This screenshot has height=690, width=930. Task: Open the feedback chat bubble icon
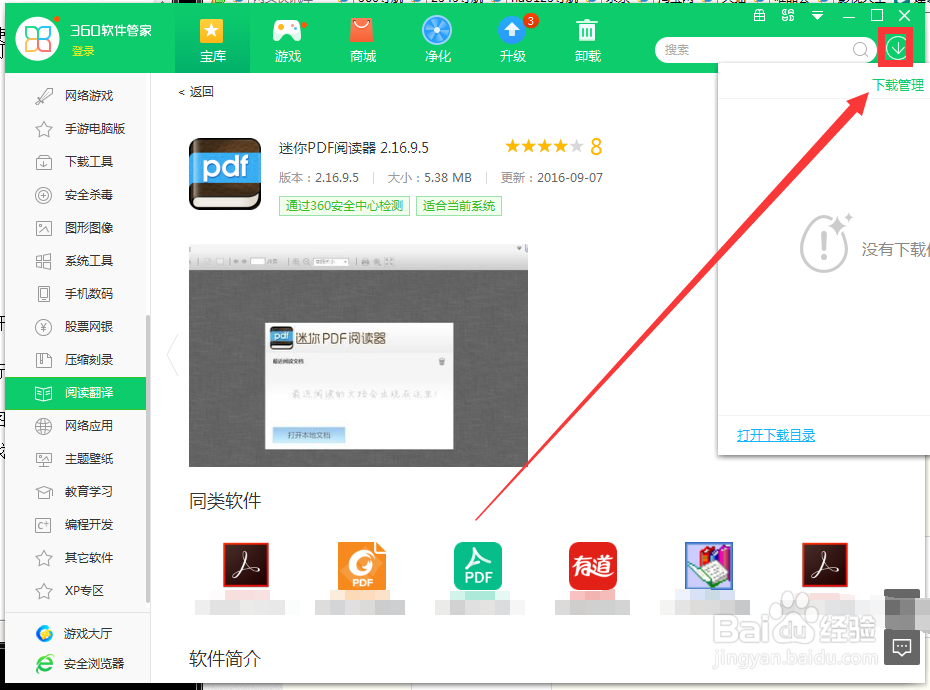click(x=902, y=647)
